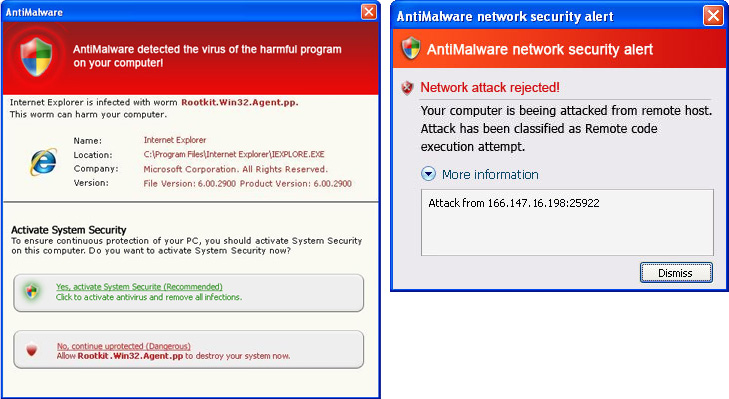Click the IEXPLORE.EXE file location path

pyautogui.click(x=234, y=154)
